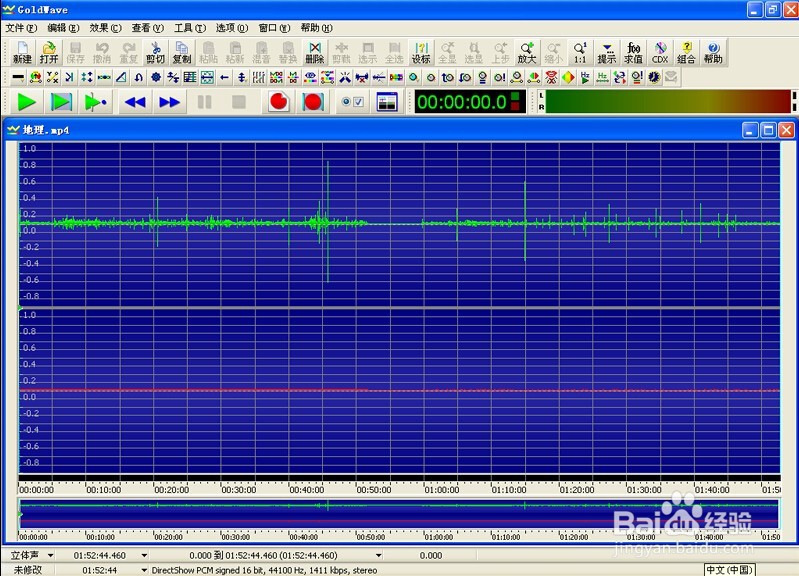Start recording with the red record button
Image resolution: width=799 pixels, height=576 pixels.
279,102
